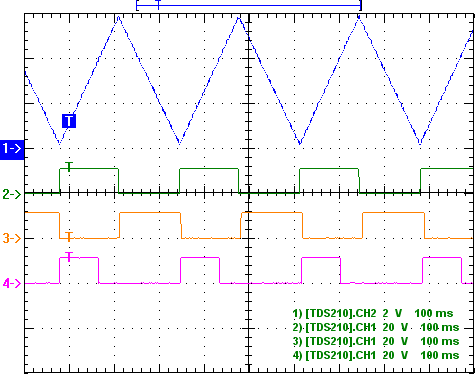Image resolution: width=475 pixels, height=374 pixels.
Task: Select channel 2 ground marker "2->"
Action: coord(12,194)
